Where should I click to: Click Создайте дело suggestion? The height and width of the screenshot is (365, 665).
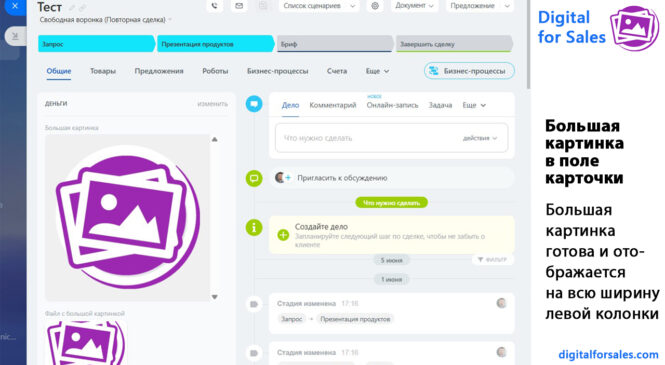(391, 235)
